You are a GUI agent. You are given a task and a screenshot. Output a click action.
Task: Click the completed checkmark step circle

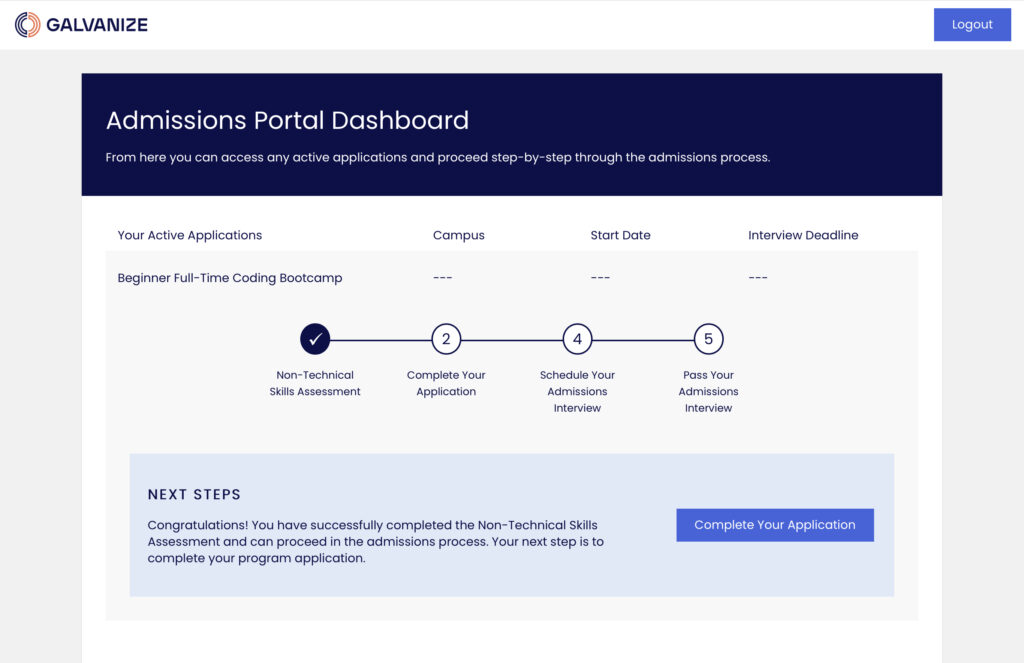click(315, 339)
